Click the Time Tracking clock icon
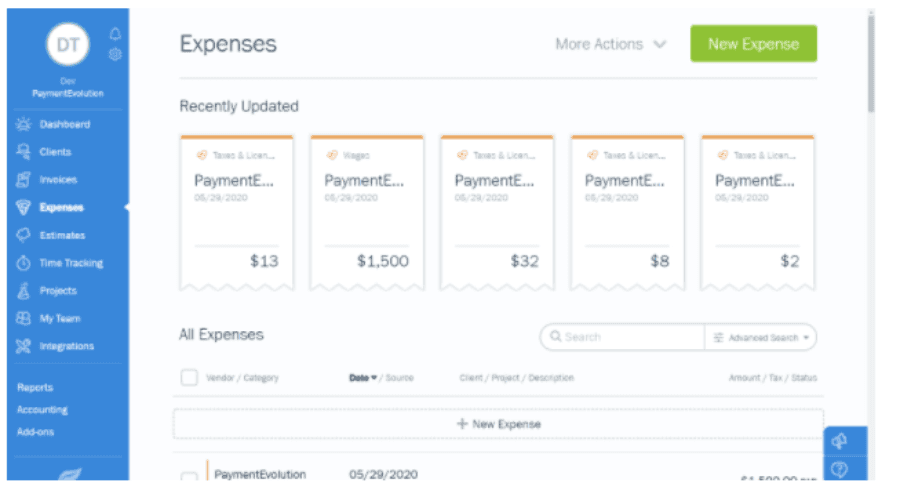Image resolution: width=900 pixels, height=501 pixels. [x=24, y=263]
